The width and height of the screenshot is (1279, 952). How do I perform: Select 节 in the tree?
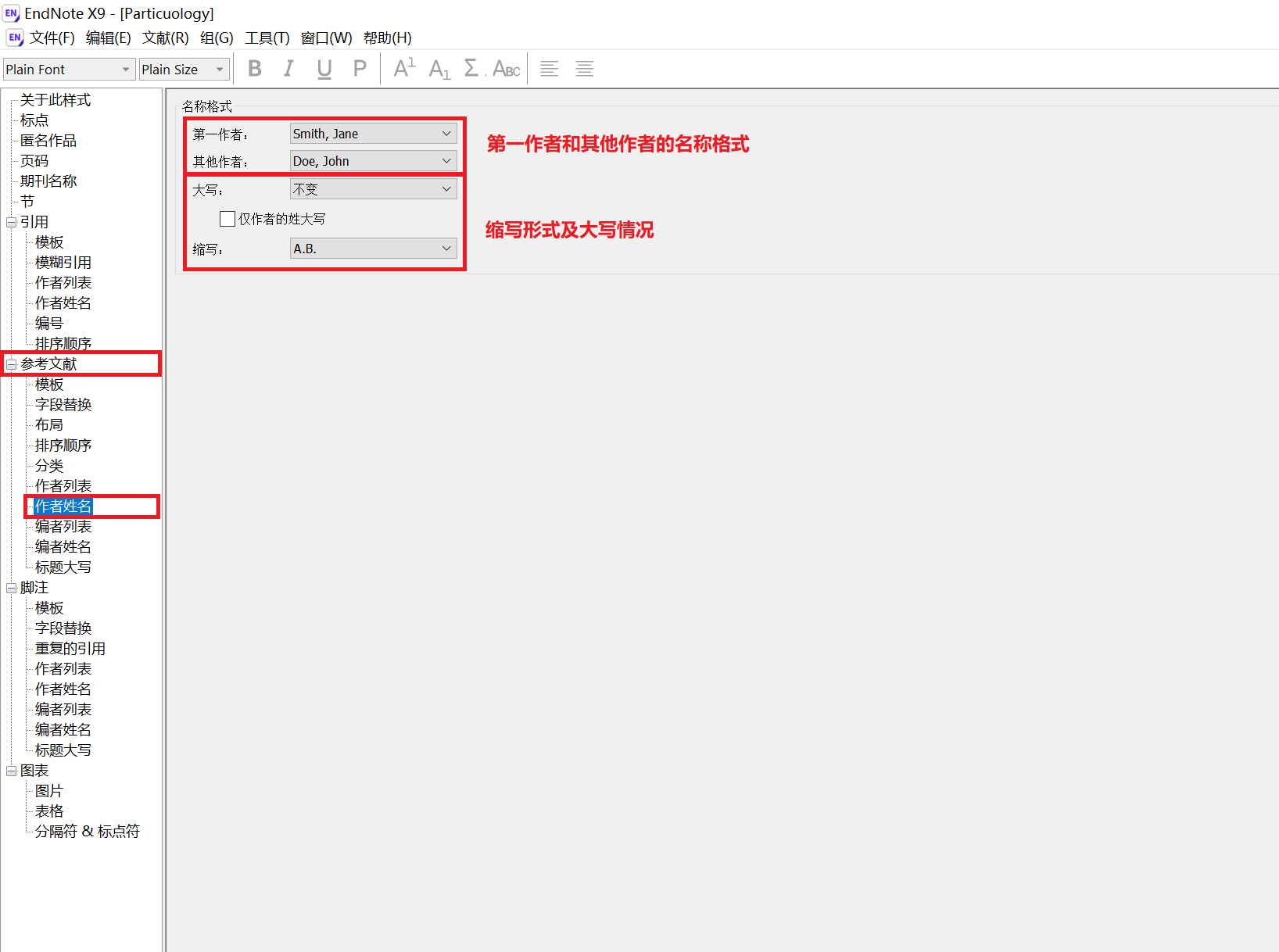[27, 202]
